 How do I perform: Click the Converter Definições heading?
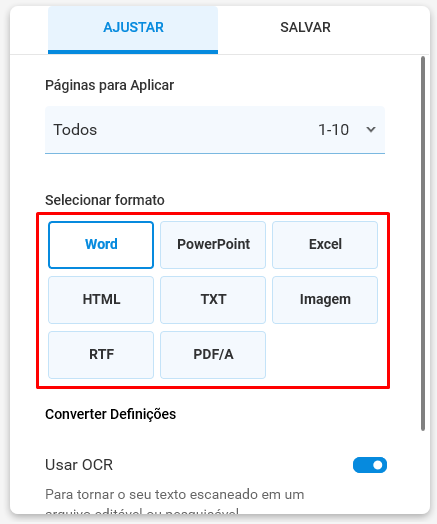pyautogui.click(x=111, y=414)
